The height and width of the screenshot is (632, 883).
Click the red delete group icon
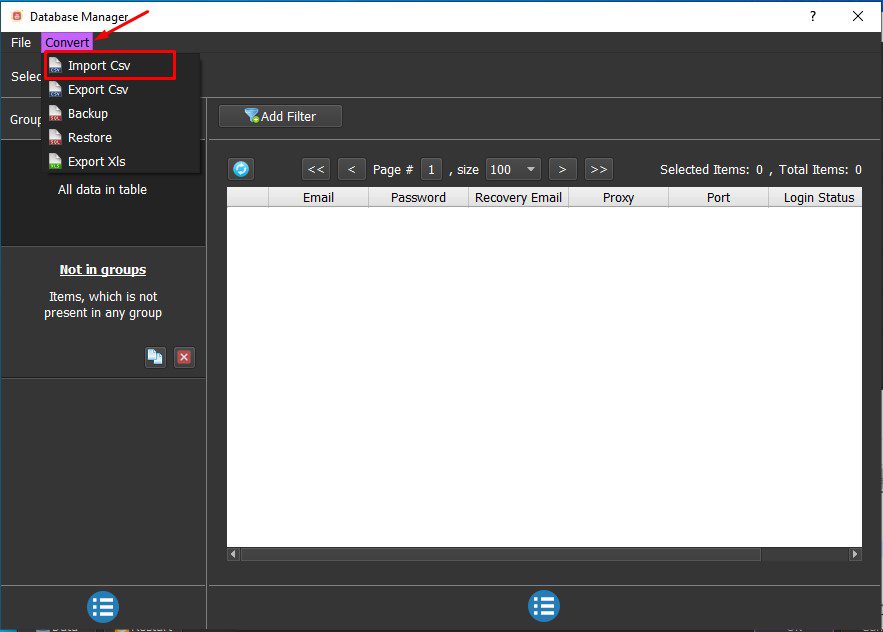click(184, 357)
